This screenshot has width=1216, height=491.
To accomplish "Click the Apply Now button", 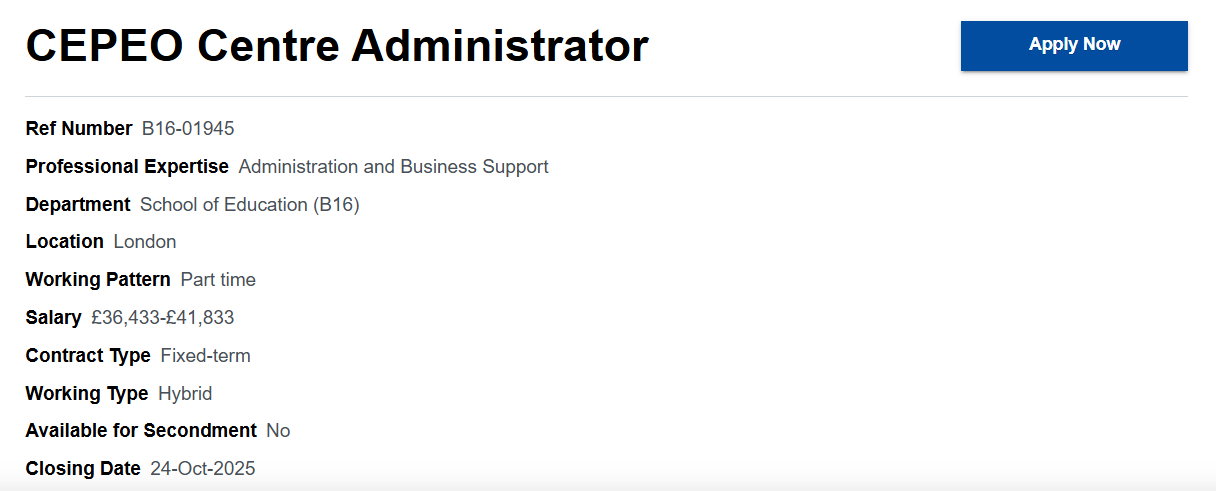I will 1074,45.
